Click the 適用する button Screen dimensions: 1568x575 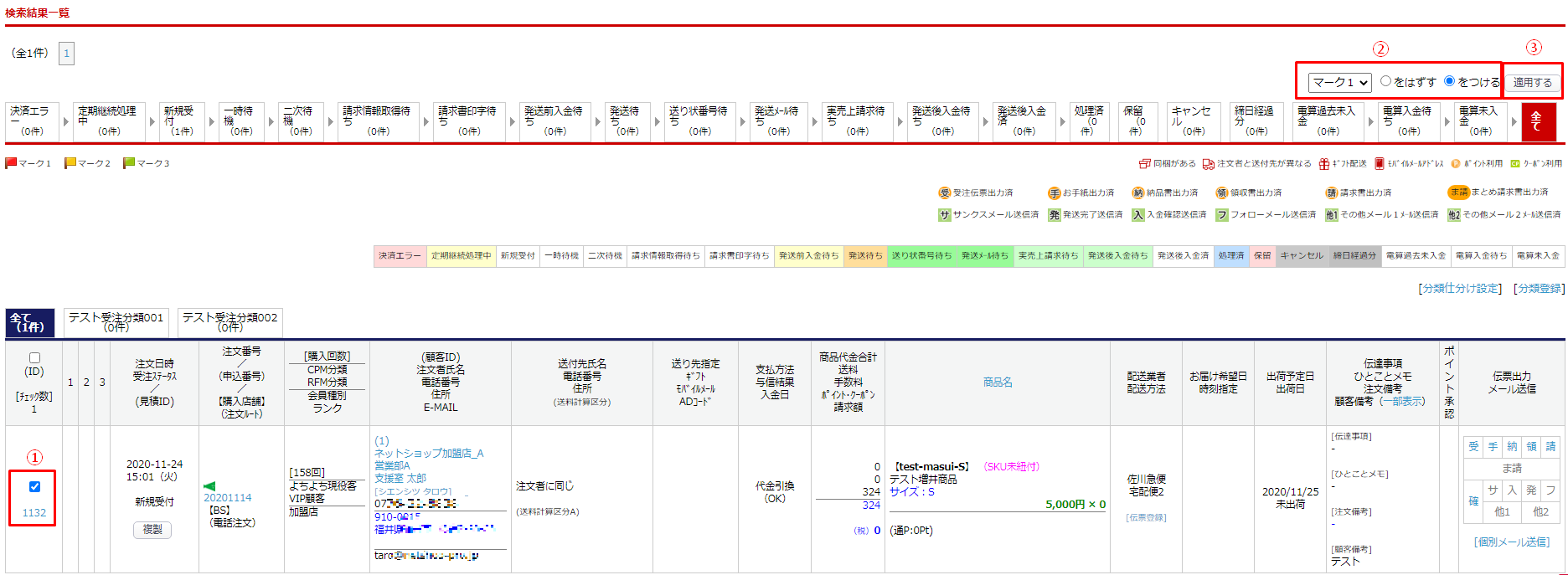pos(1532,82)
